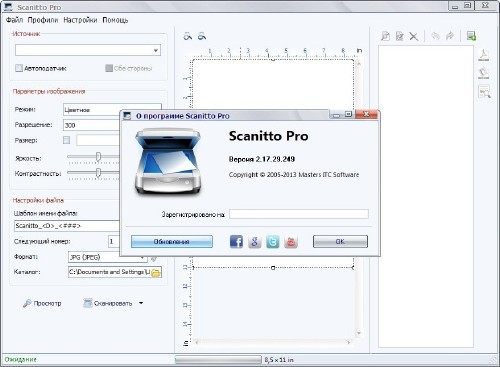Click the save to PDF icon
Image resolution: width=500 pixels, height=367 pixels.
click(x=484, y=55)
